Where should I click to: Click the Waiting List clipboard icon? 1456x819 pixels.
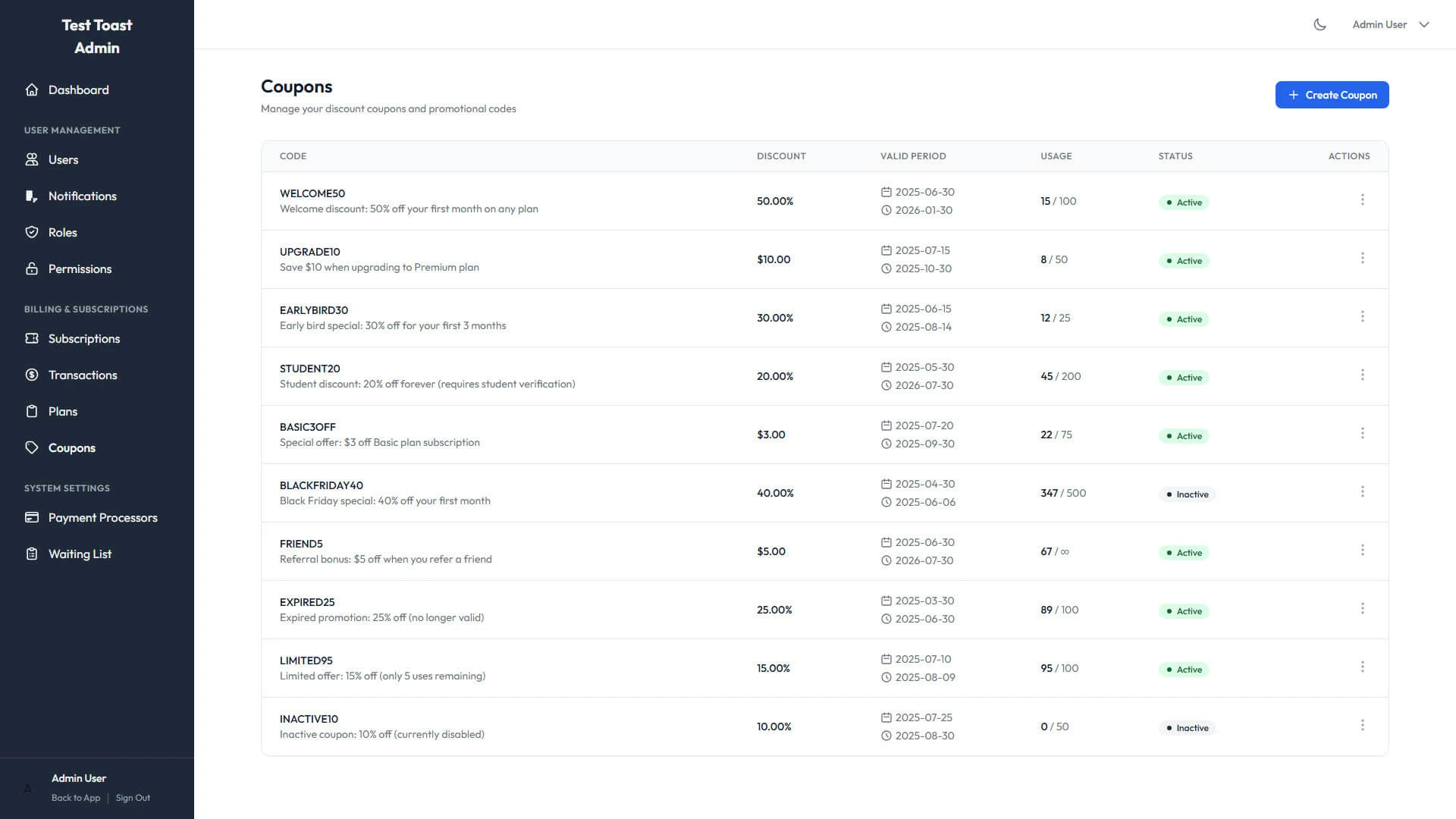tap(32, 554)
